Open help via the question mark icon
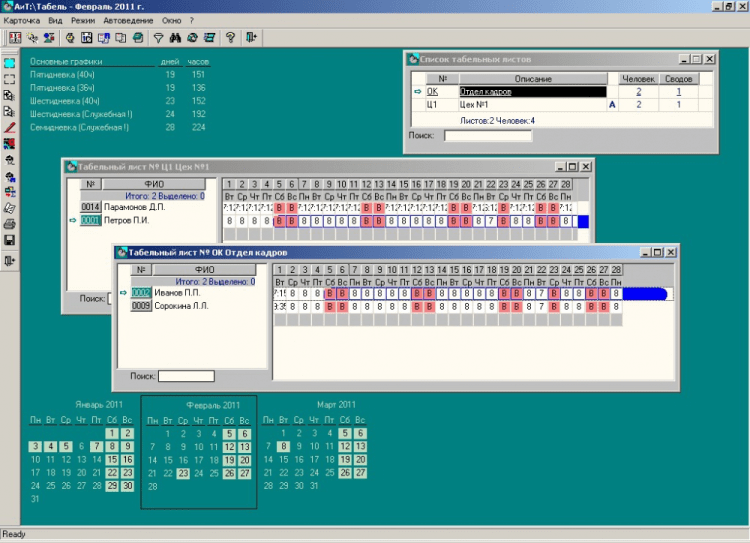The height and width of the screenshot is (543, 750). [x=230, y=38]
